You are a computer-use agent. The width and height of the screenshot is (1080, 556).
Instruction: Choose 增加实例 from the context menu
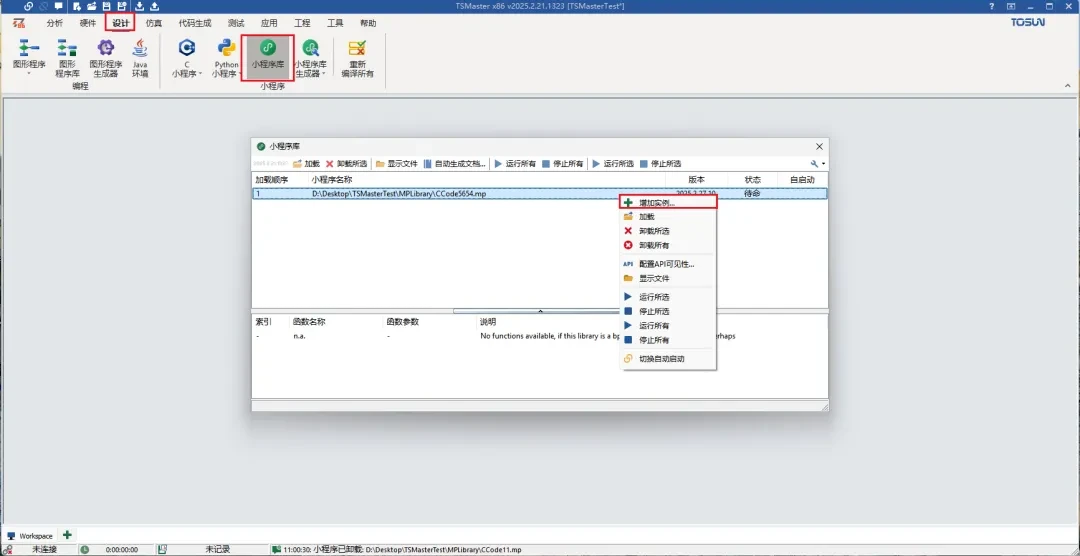(x=657, y=202)
